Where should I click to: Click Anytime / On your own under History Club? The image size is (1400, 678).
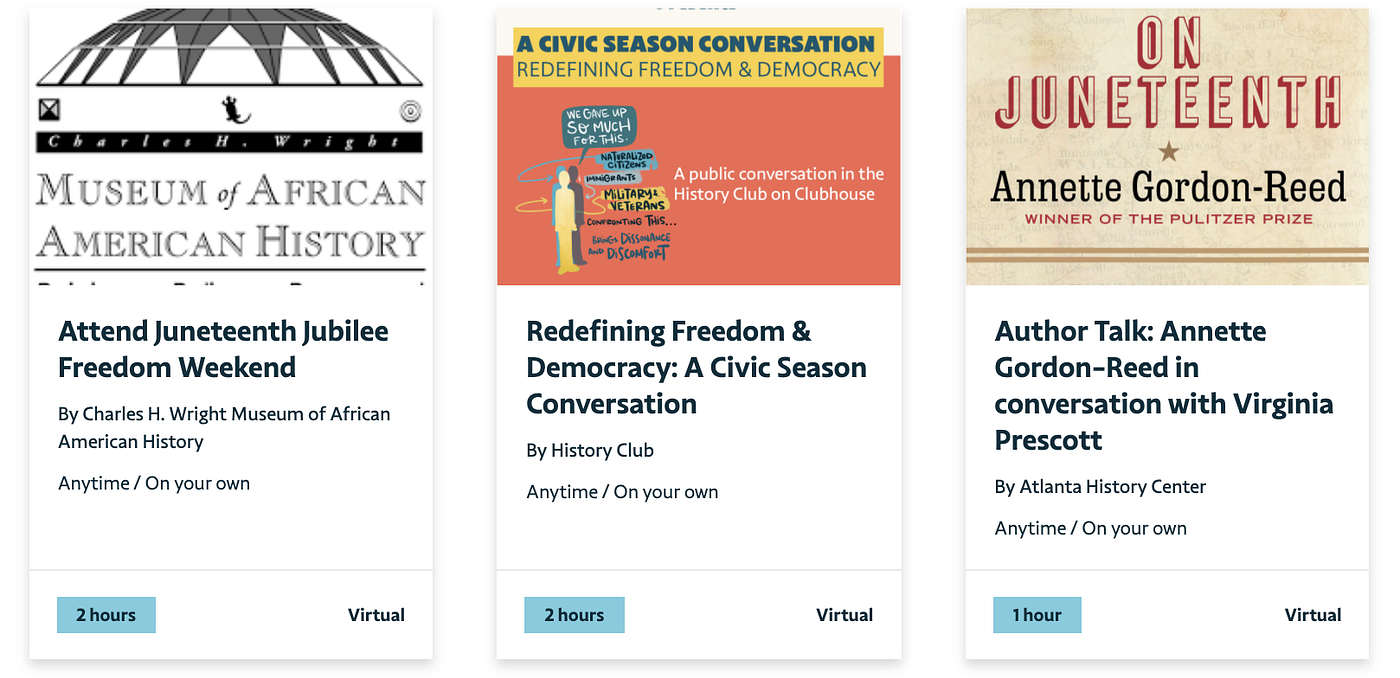pyautogui.click(x=622, y=492)
